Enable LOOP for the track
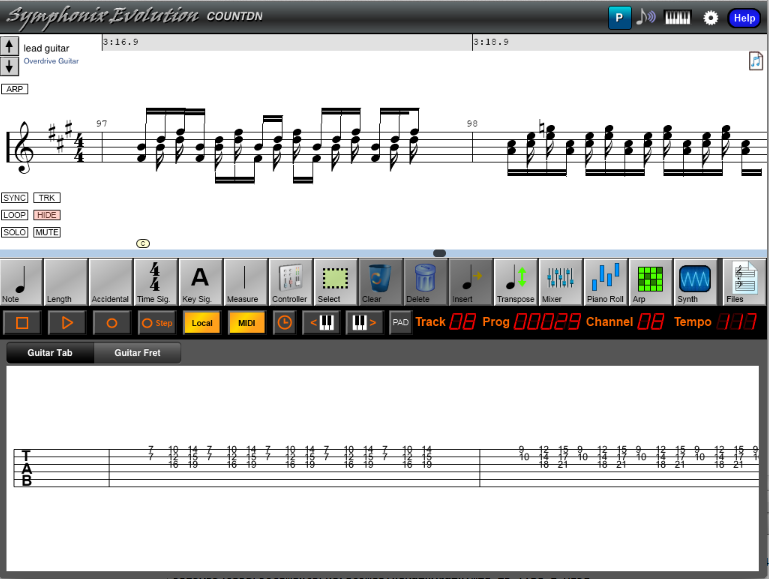Viewport: 769px width, 579px height. pyautogui.click(x=14, y=215)
